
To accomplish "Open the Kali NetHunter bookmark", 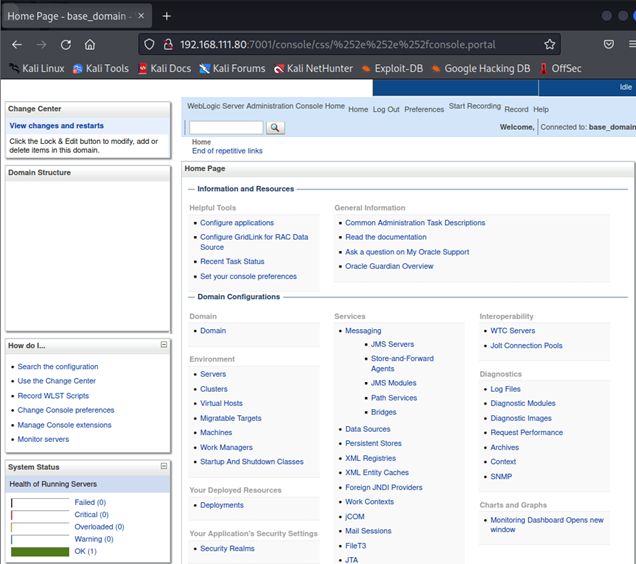I will tap(313, 69).
